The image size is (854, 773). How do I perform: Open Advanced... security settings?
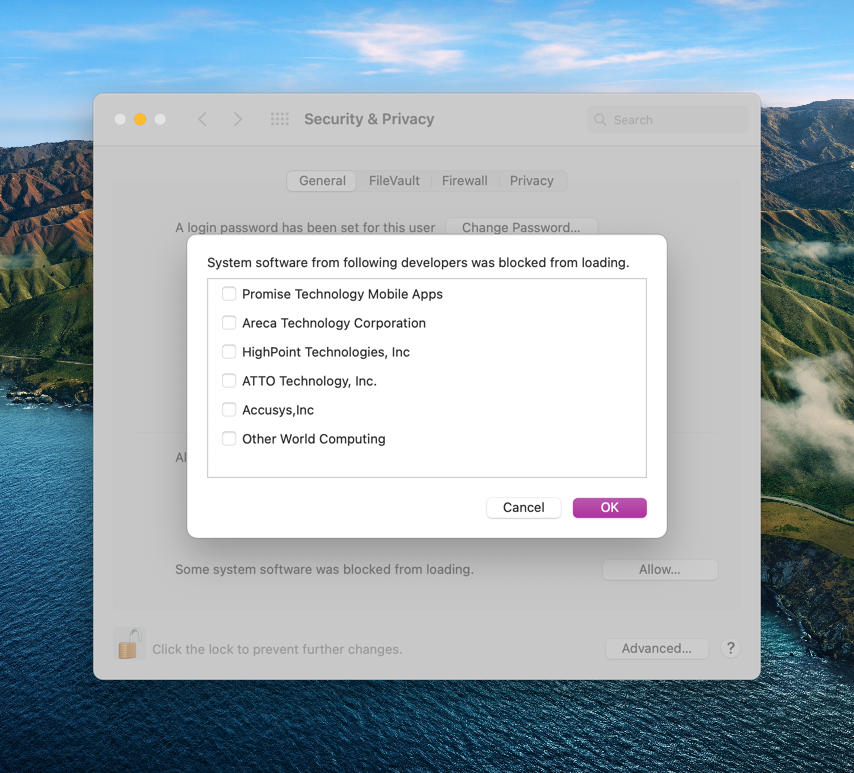[x=657, y=649]
